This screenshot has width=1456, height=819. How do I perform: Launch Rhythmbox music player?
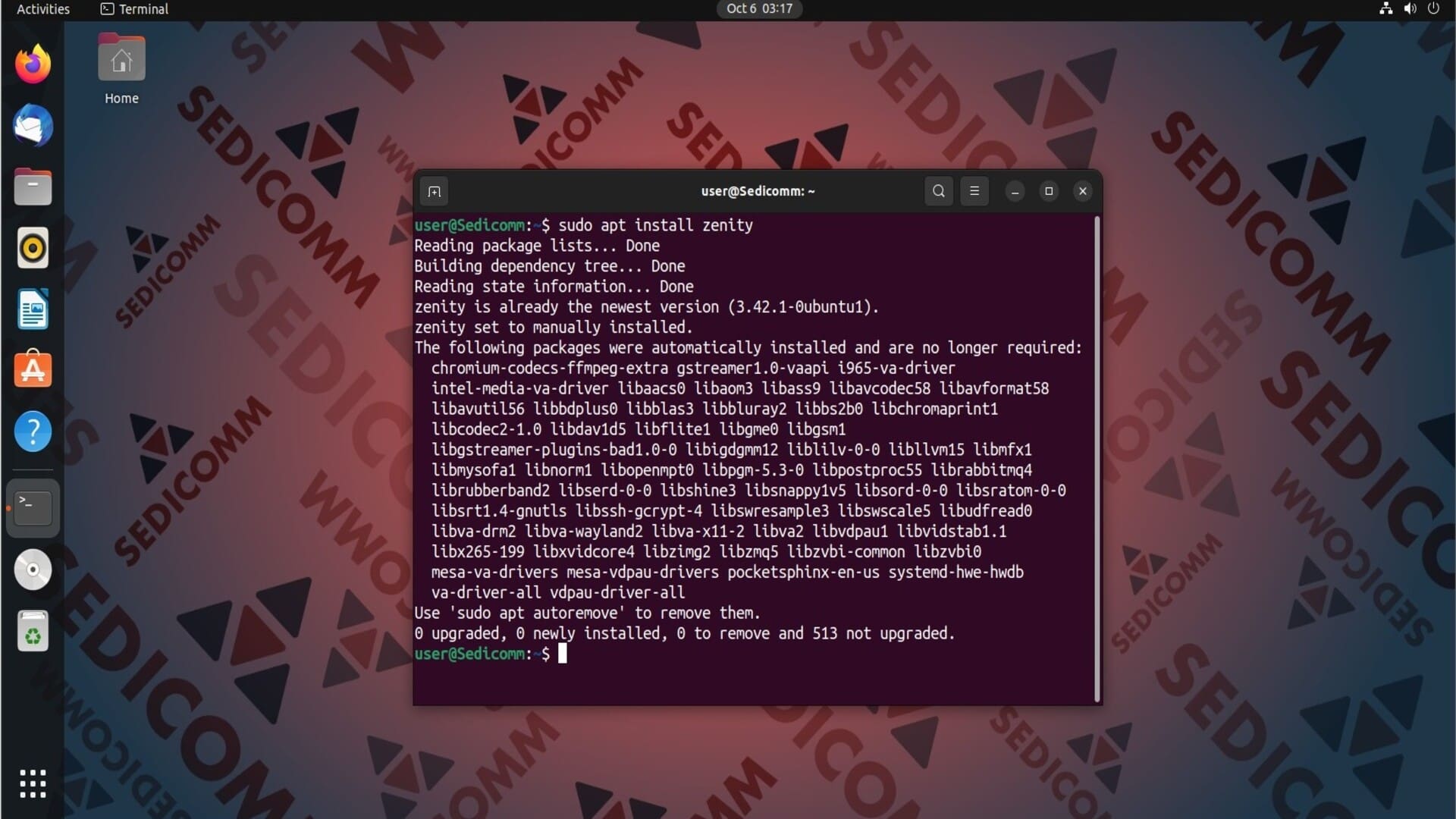tap(33, 248)
